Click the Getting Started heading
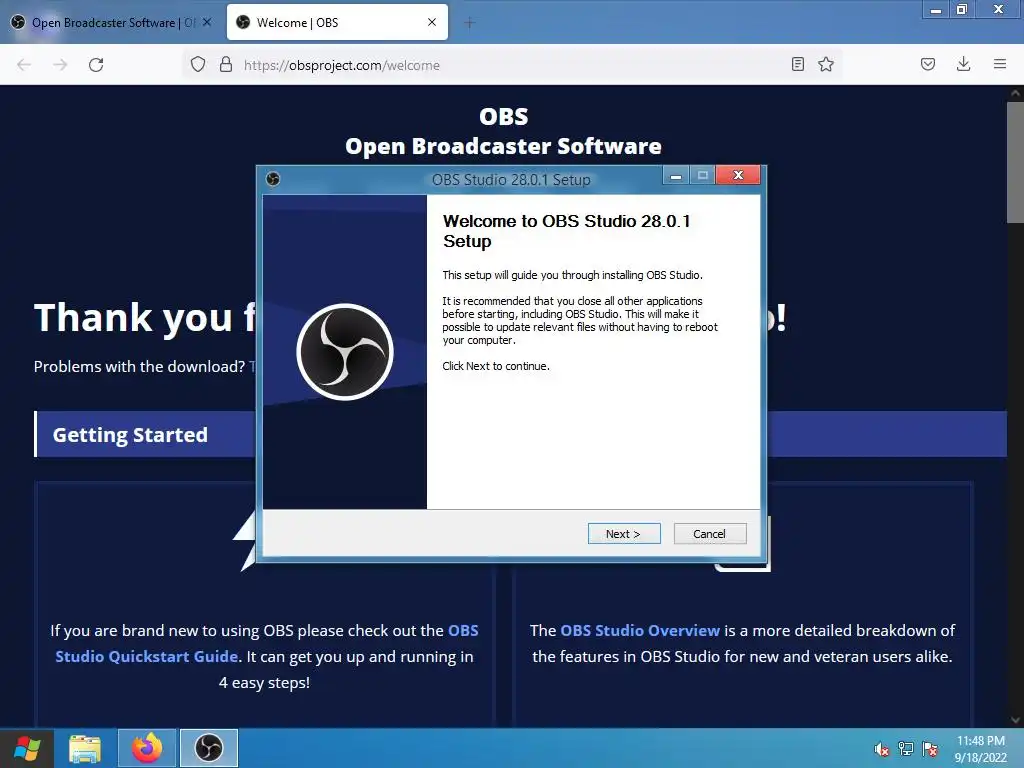This screenshot has width=1024, height=768. (130, 435)
